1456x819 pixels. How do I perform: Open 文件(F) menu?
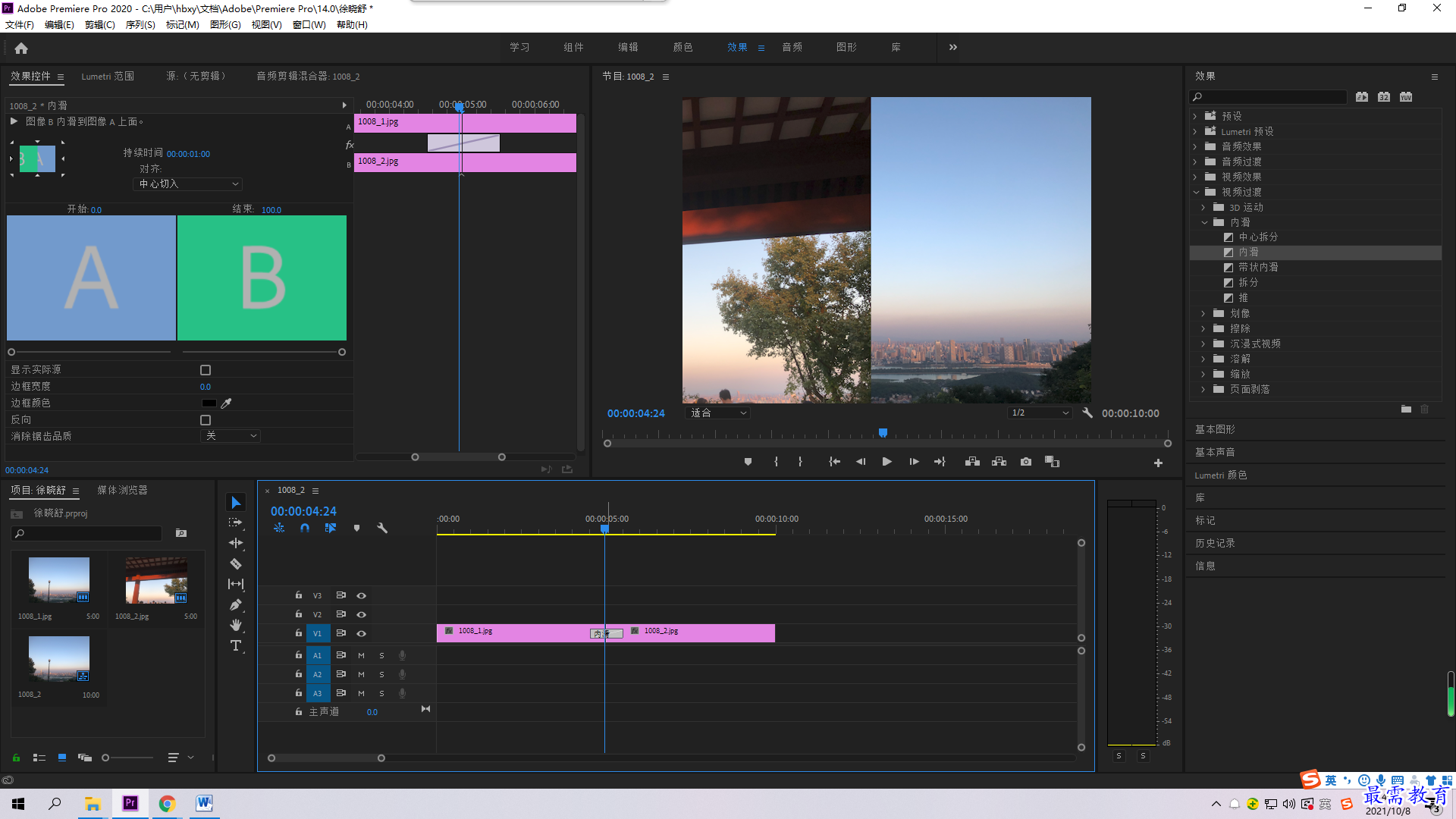pos(20,25)
